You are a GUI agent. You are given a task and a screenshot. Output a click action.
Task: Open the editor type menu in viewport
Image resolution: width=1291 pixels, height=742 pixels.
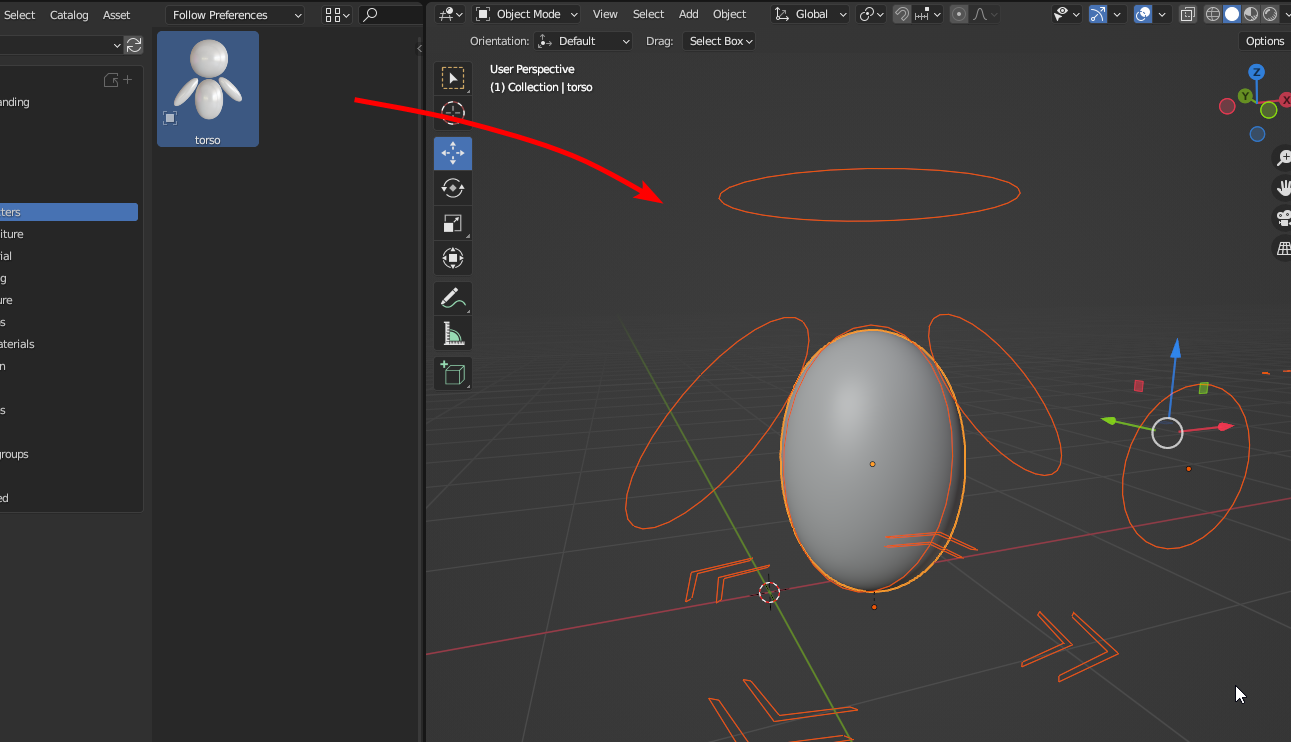(x=451, y=14)
